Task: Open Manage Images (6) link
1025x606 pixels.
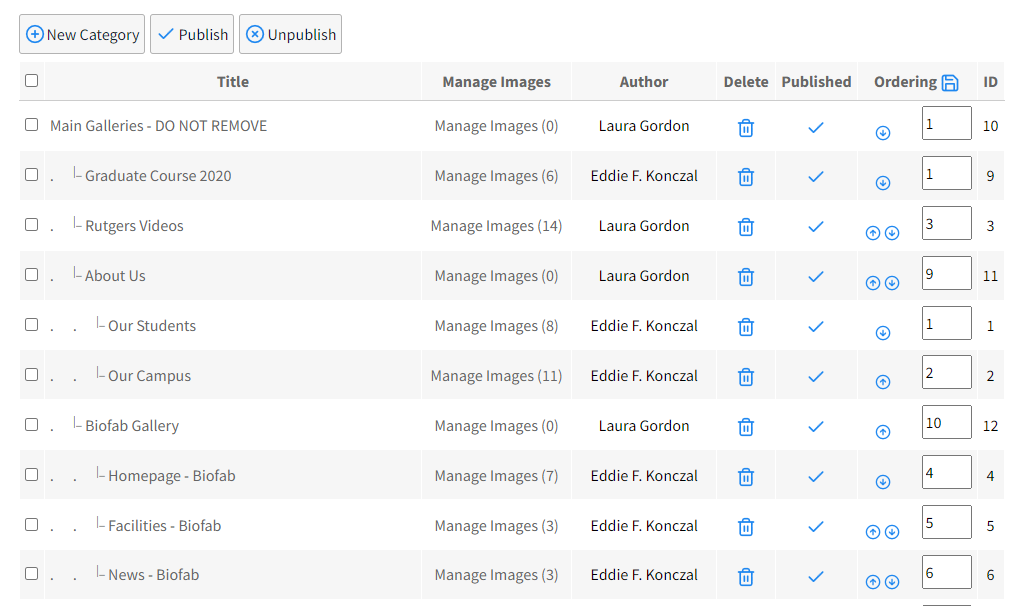Action: 496,176
